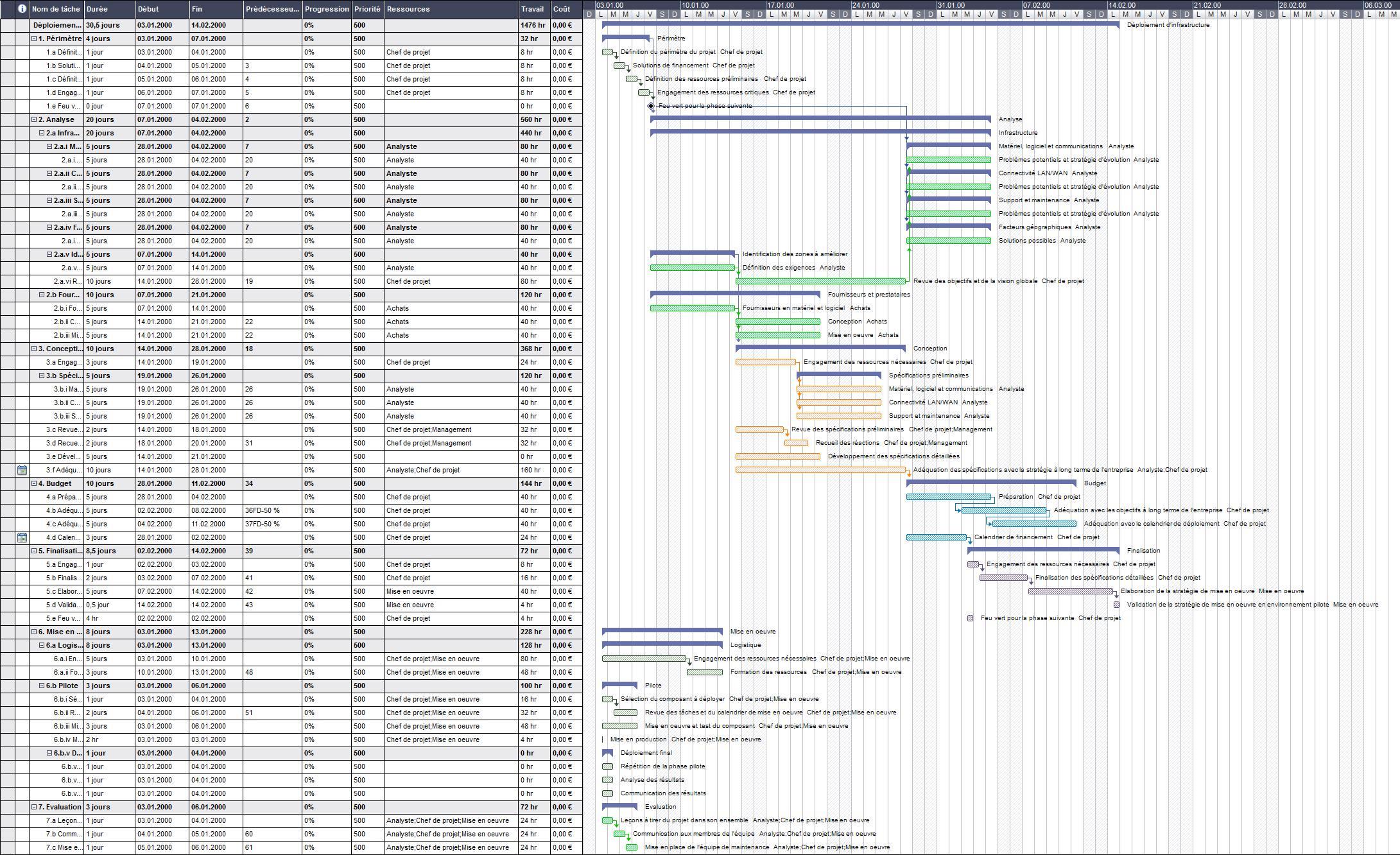Select the 'Analyse' summary bar in chart
Image resolution: width=1400 pixels, height=855 pixels.
821,119
